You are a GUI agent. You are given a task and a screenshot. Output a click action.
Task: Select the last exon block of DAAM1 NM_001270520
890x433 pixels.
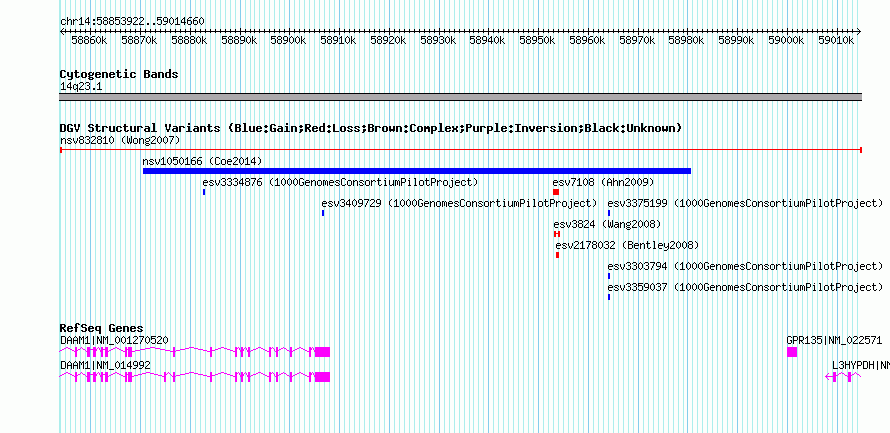point(322,352)
